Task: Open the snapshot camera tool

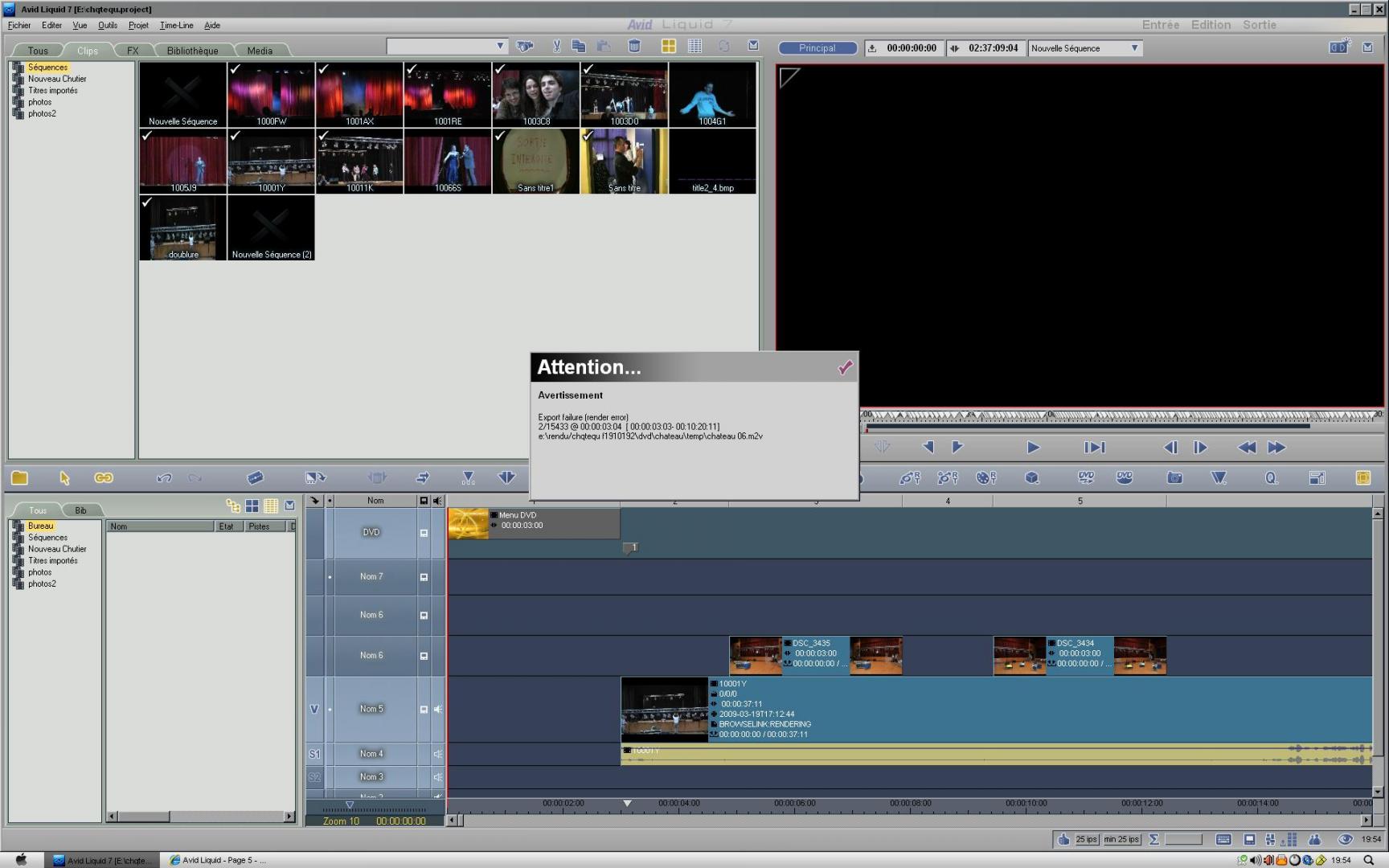Action: click(1174, 477)
